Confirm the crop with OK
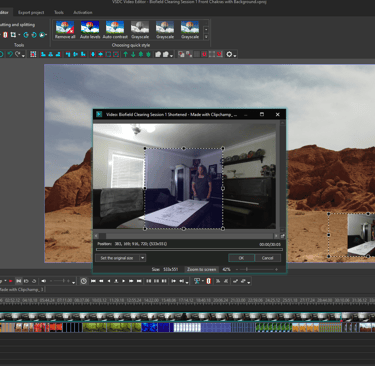The image size is (375, 366). point(241,258)
